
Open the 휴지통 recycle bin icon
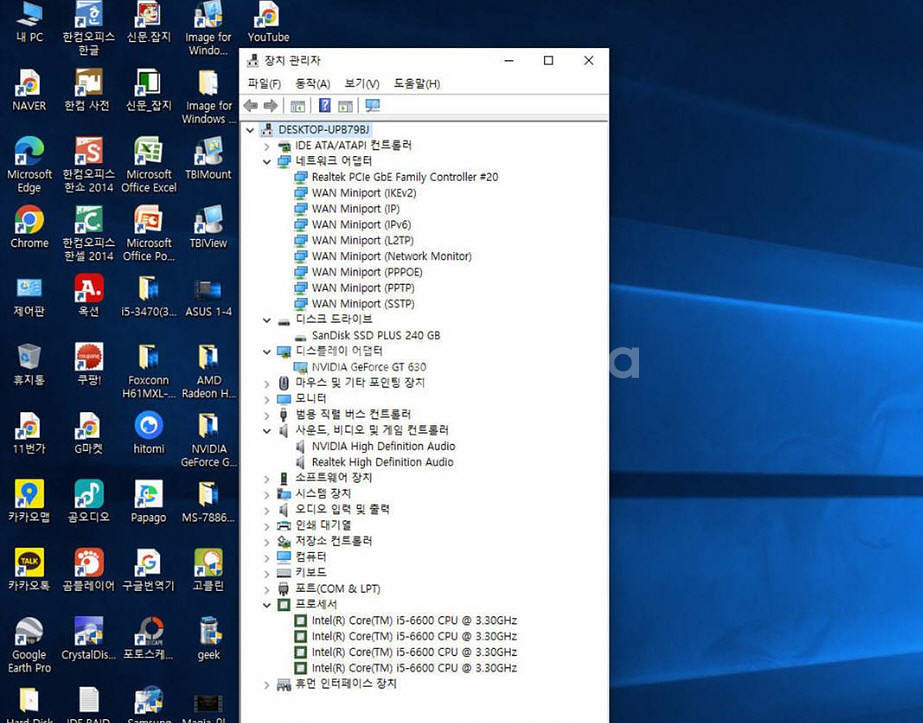(x=29, y=364)
